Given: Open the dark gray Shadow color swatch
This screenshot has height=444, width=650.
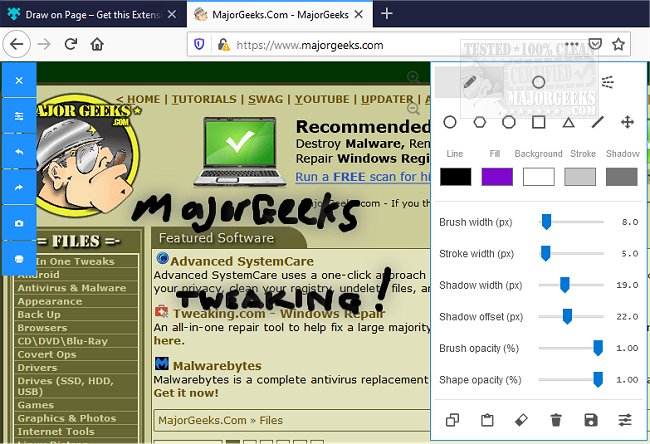Looking at the screenshot, I should click(x=621, y=177).
